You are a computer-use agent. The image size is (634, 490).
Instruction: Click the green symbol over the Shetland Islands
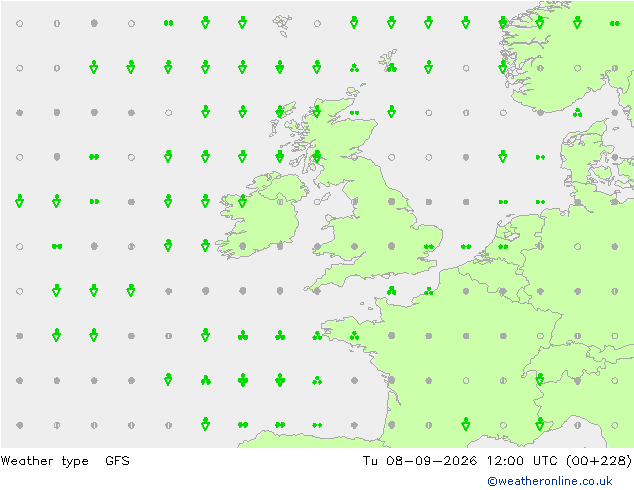pos(391,68)
